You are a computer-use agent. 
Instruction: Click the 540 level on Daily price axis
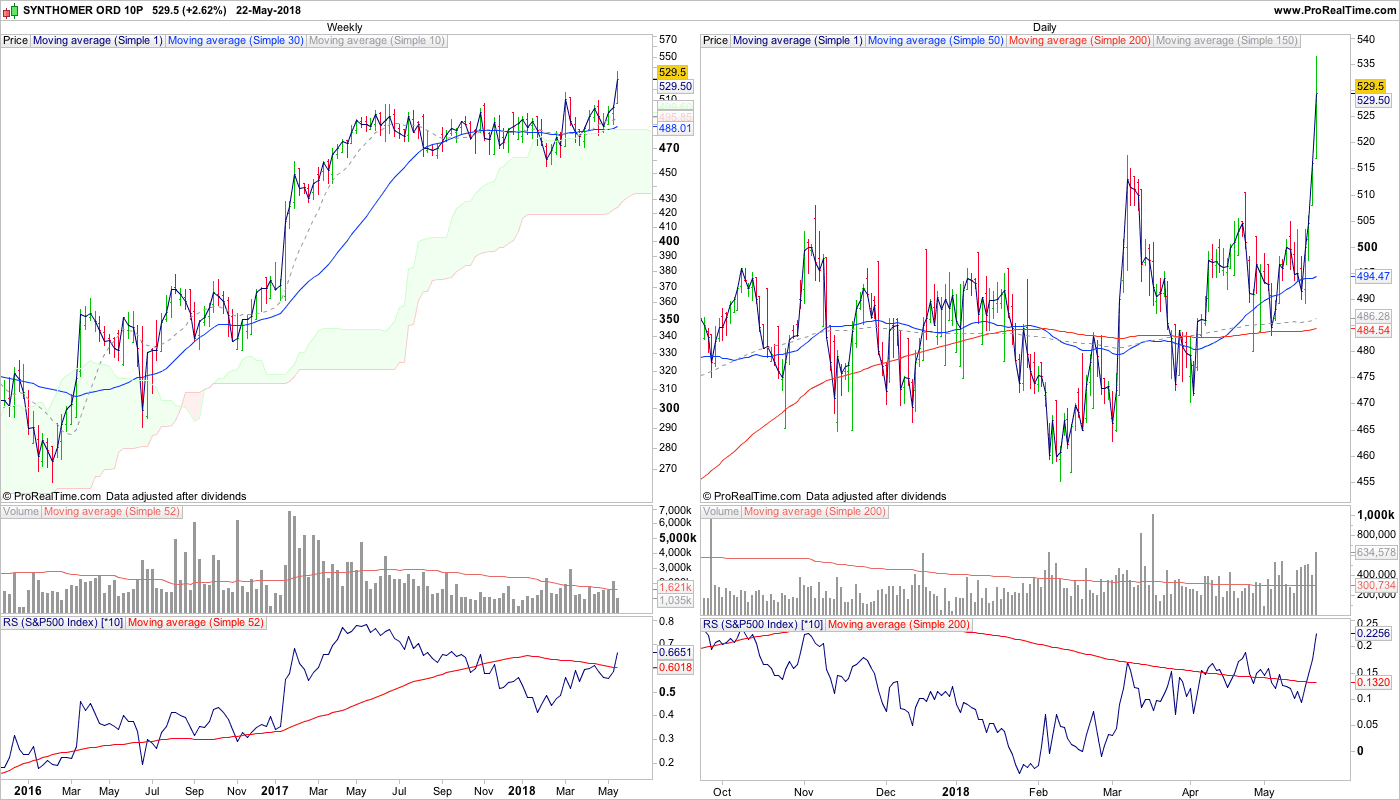[x=1368, y=39]
